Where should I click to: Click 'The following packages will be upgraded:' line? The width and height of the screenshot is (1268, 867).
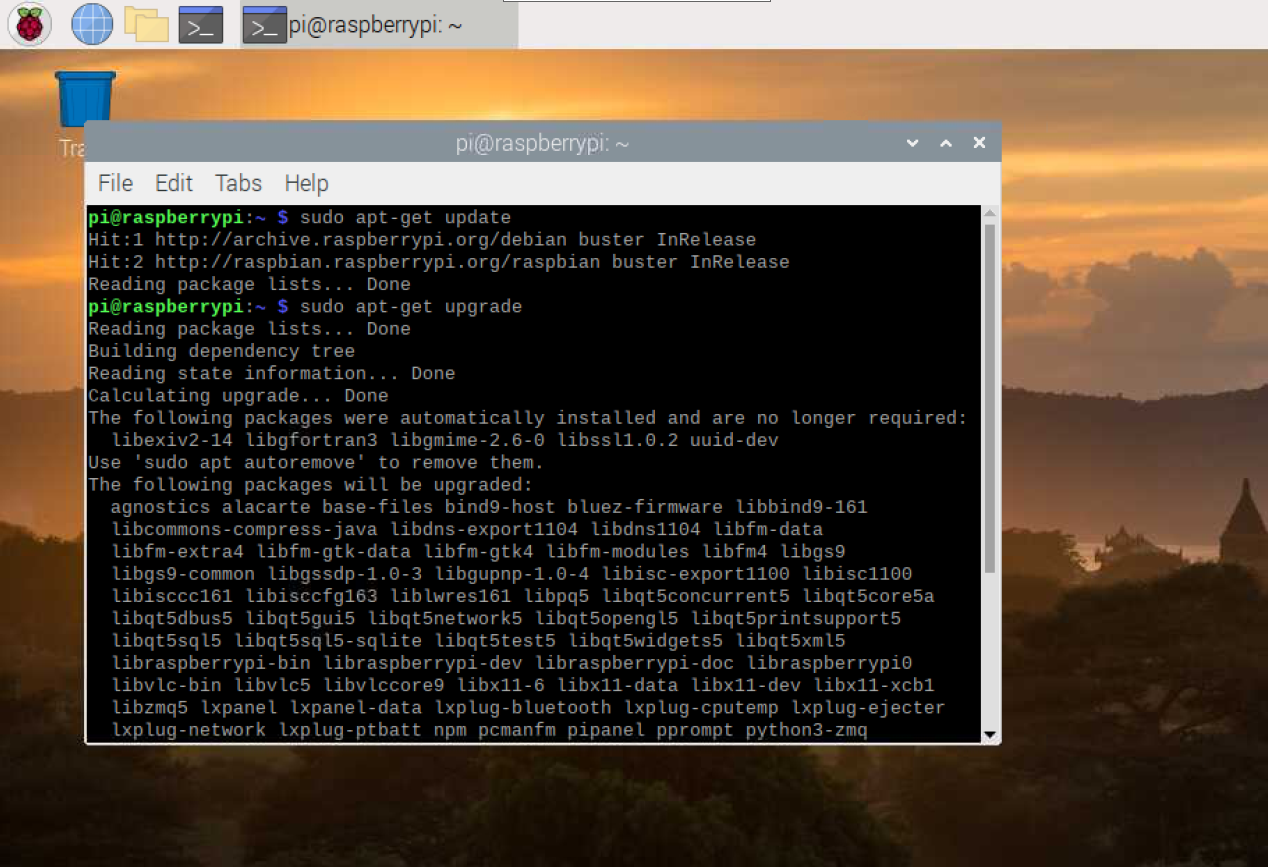[311, 484]
